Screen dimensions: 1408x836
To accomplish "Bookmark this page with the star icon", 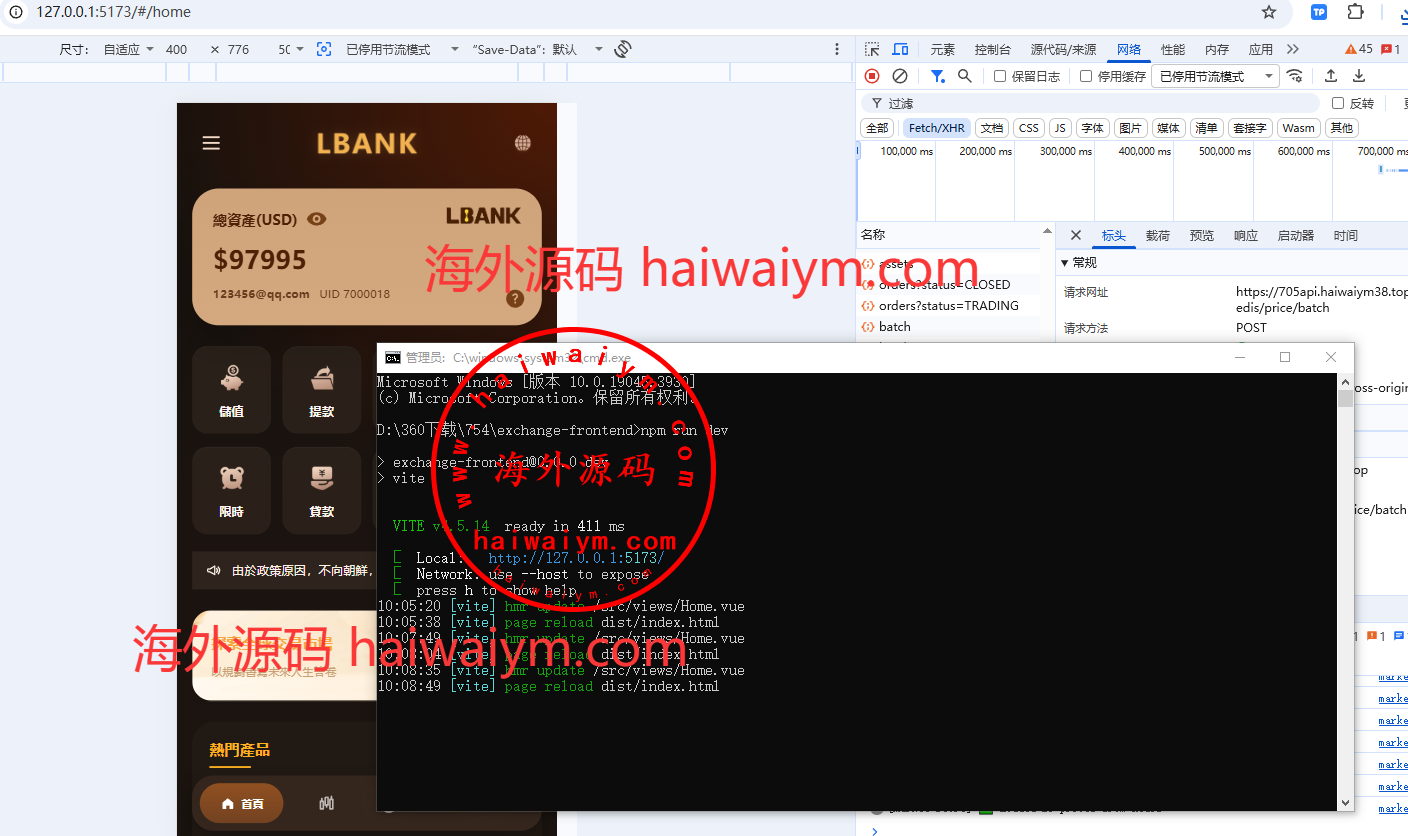I will pos(1269,12).
